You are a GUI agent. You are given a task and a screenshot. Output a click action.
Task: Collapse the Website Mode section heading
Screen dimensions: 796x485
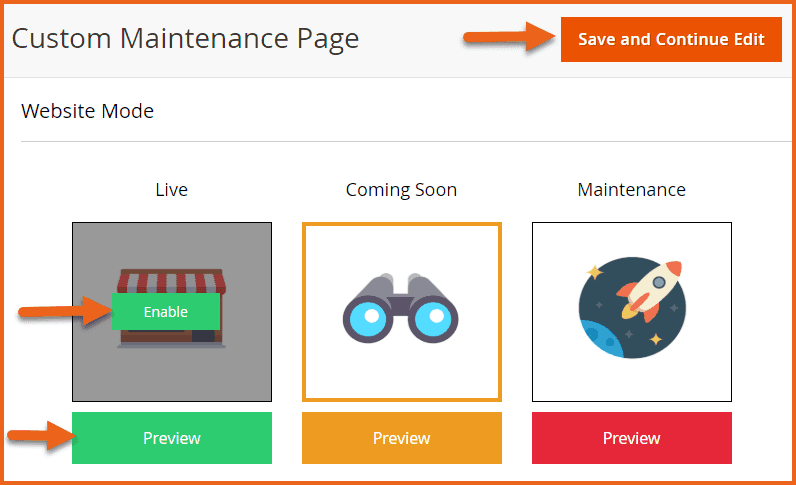point(88,110)
